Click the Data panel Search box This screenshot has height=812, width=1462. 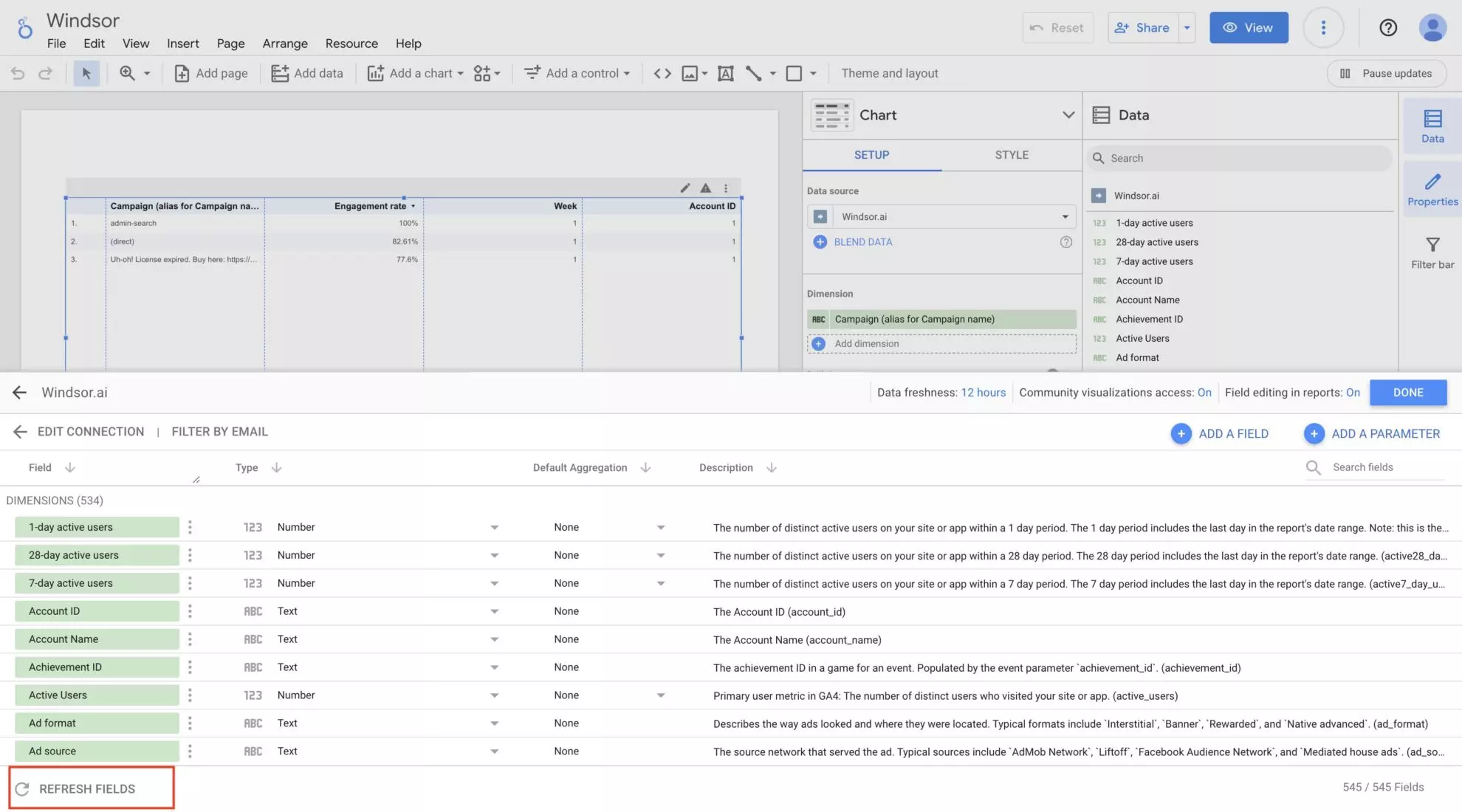point(1239,158)
